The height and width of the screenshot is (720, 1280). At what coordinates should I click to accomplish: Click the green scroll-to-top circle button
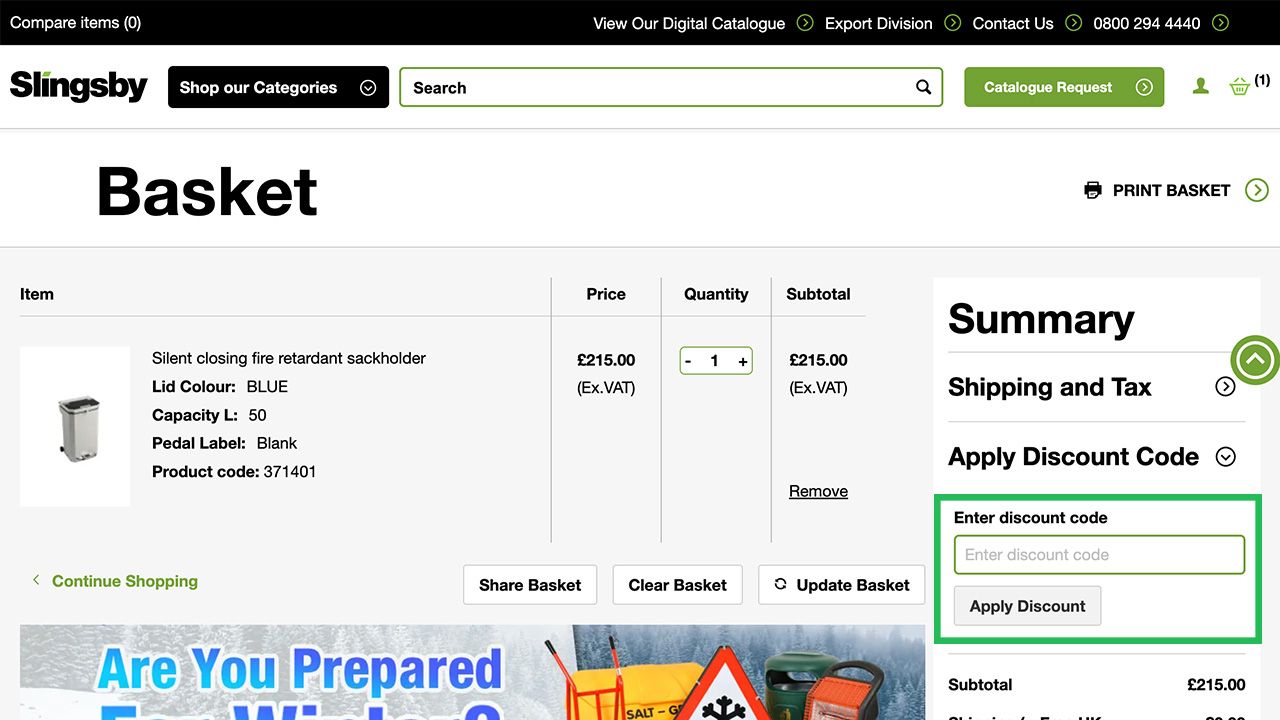(1255, 359)
